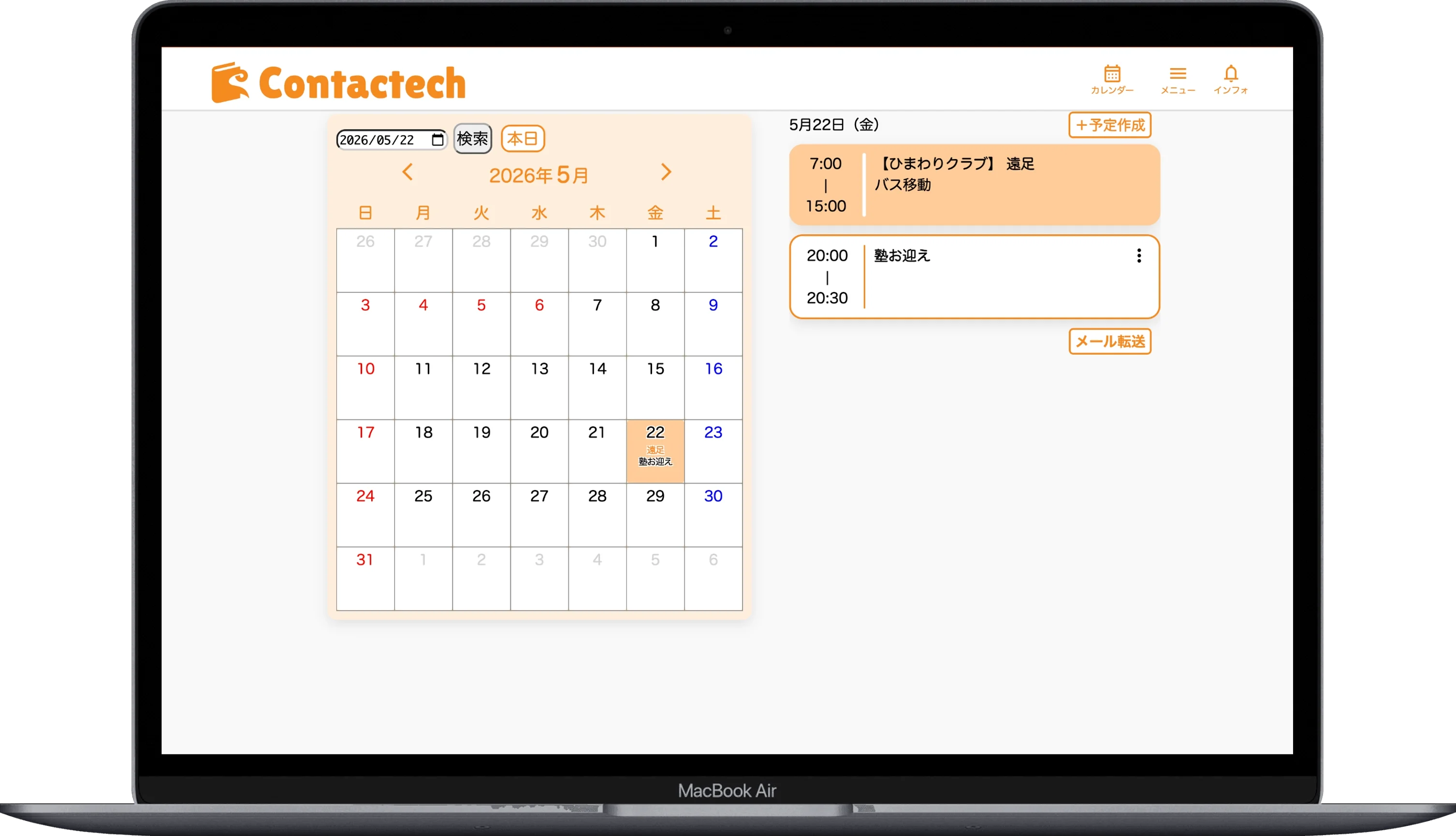Click the date input field 2026/05/22

391,140
